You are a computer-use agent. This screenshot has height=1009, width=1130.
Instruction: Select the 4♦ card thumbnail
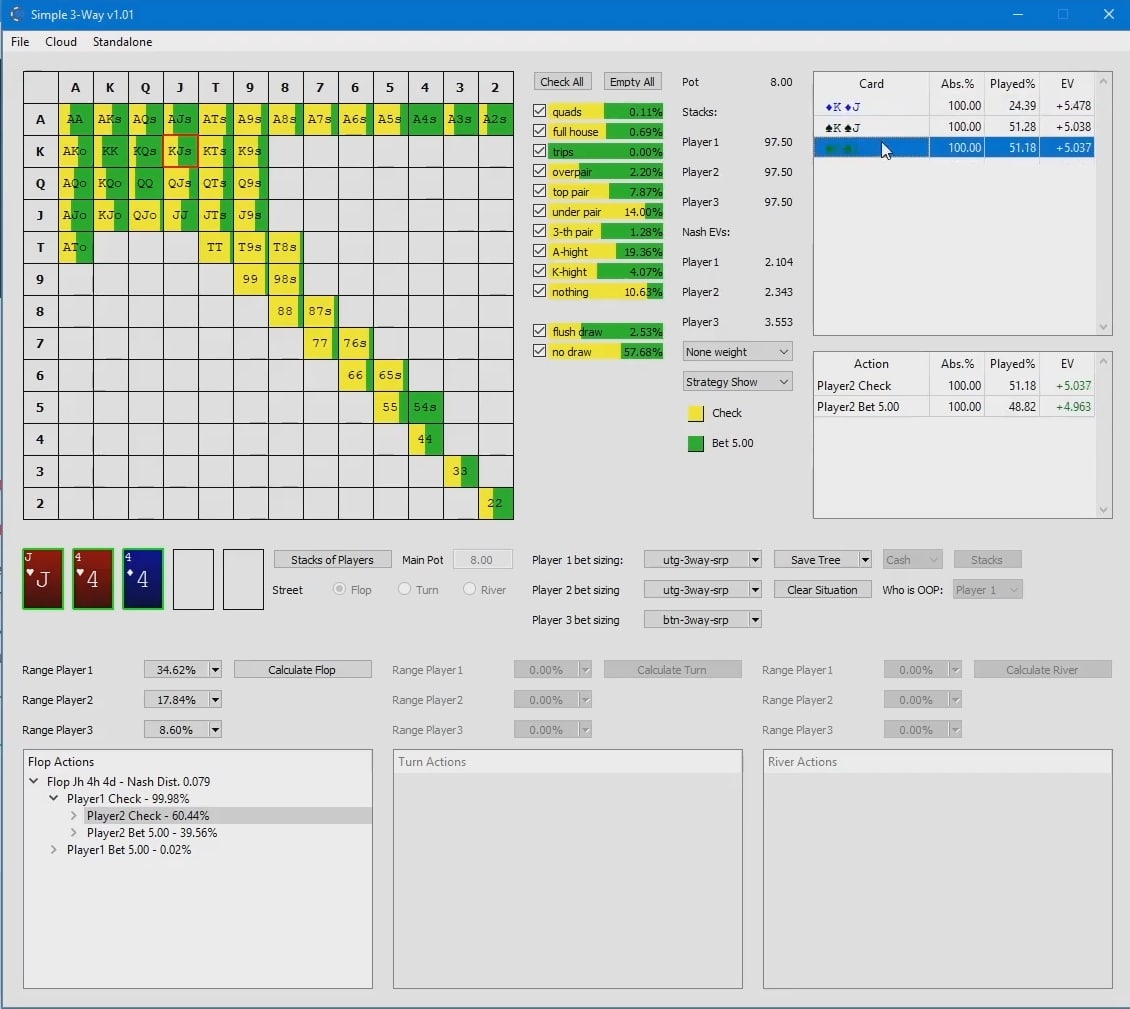tap(142, 578)
